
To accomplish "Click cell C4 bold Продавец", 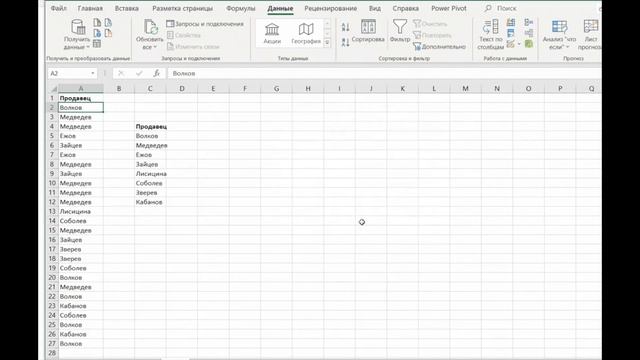I will (x=150, y=127).
